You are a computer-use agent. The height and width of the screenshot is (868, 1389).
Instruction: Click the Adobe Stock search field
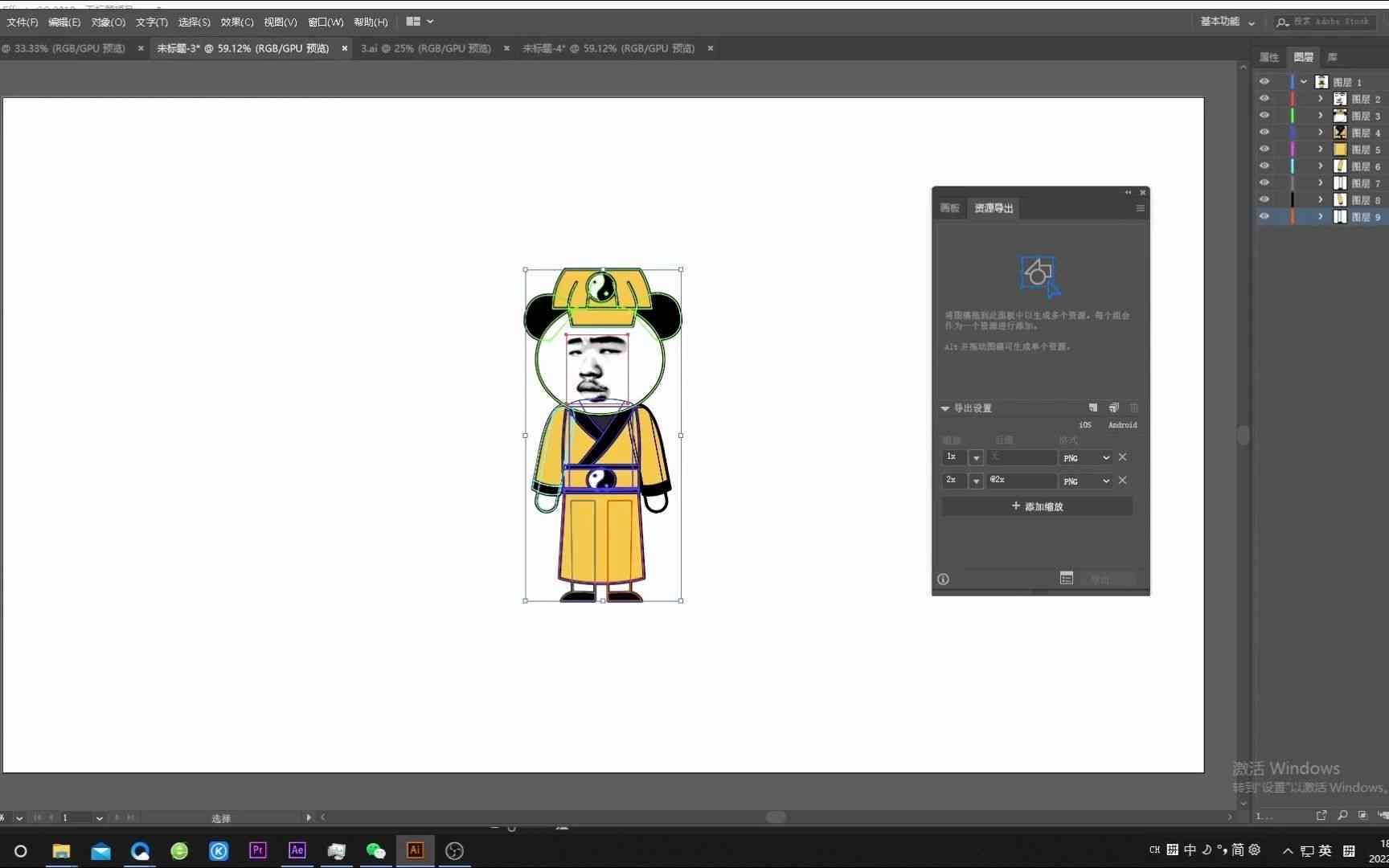tap(1326, 22)
